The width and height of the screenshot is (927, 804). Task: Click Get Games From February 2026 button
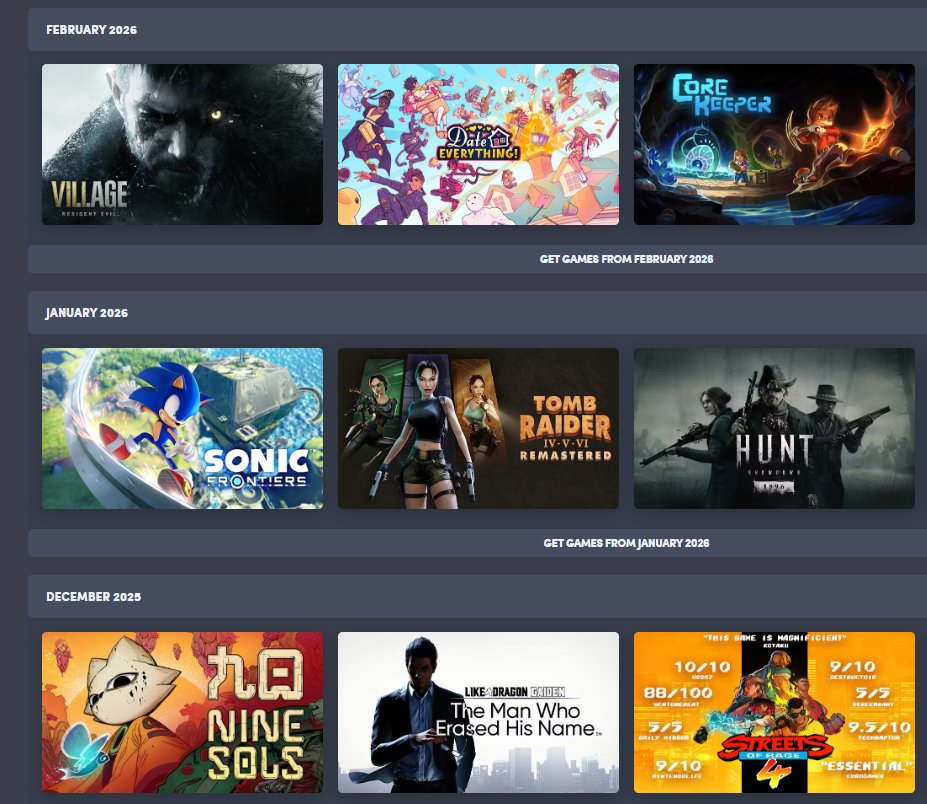point(626,259)
